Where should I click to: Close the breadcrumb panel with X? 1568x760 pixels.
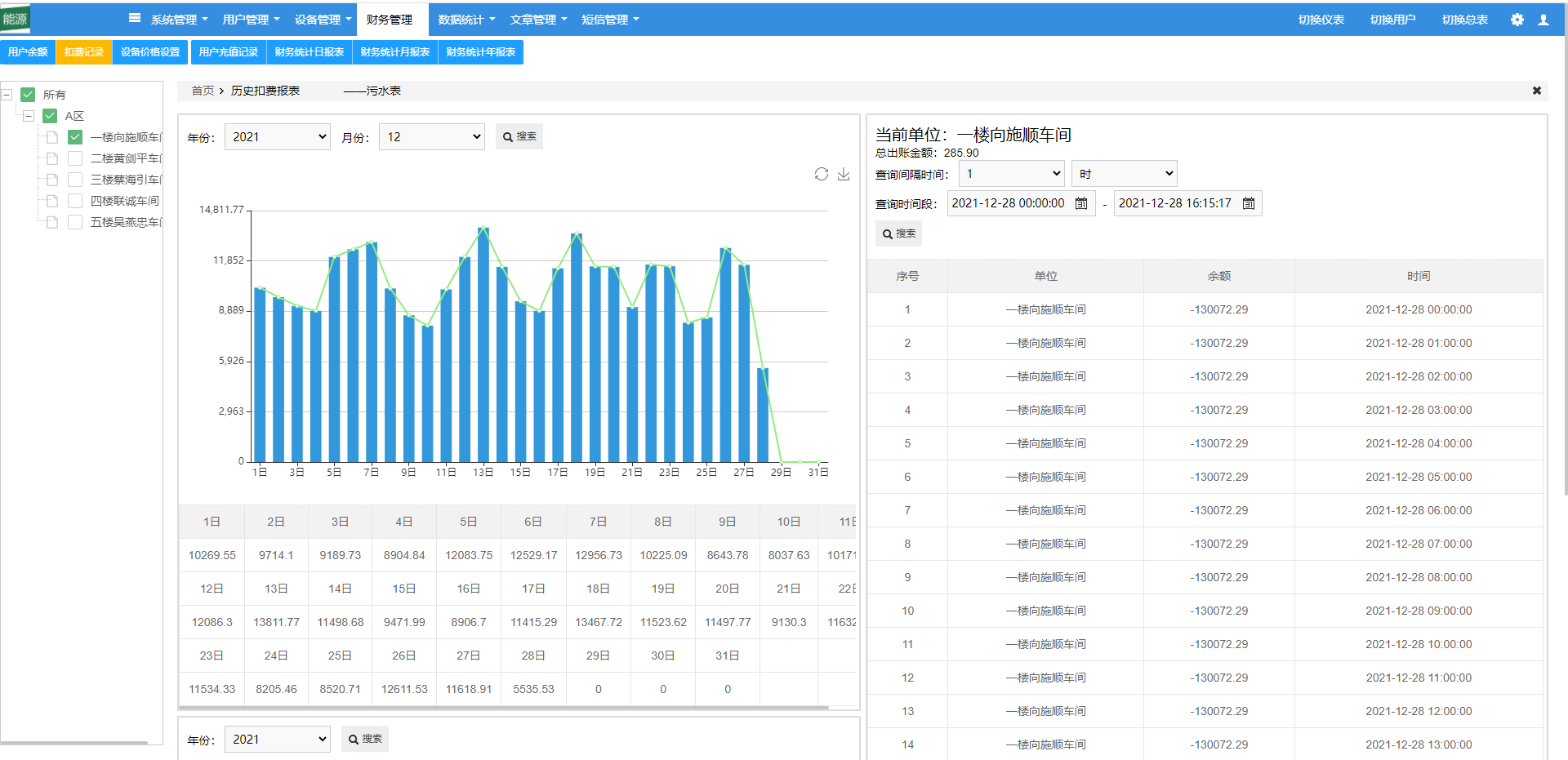1537,91
